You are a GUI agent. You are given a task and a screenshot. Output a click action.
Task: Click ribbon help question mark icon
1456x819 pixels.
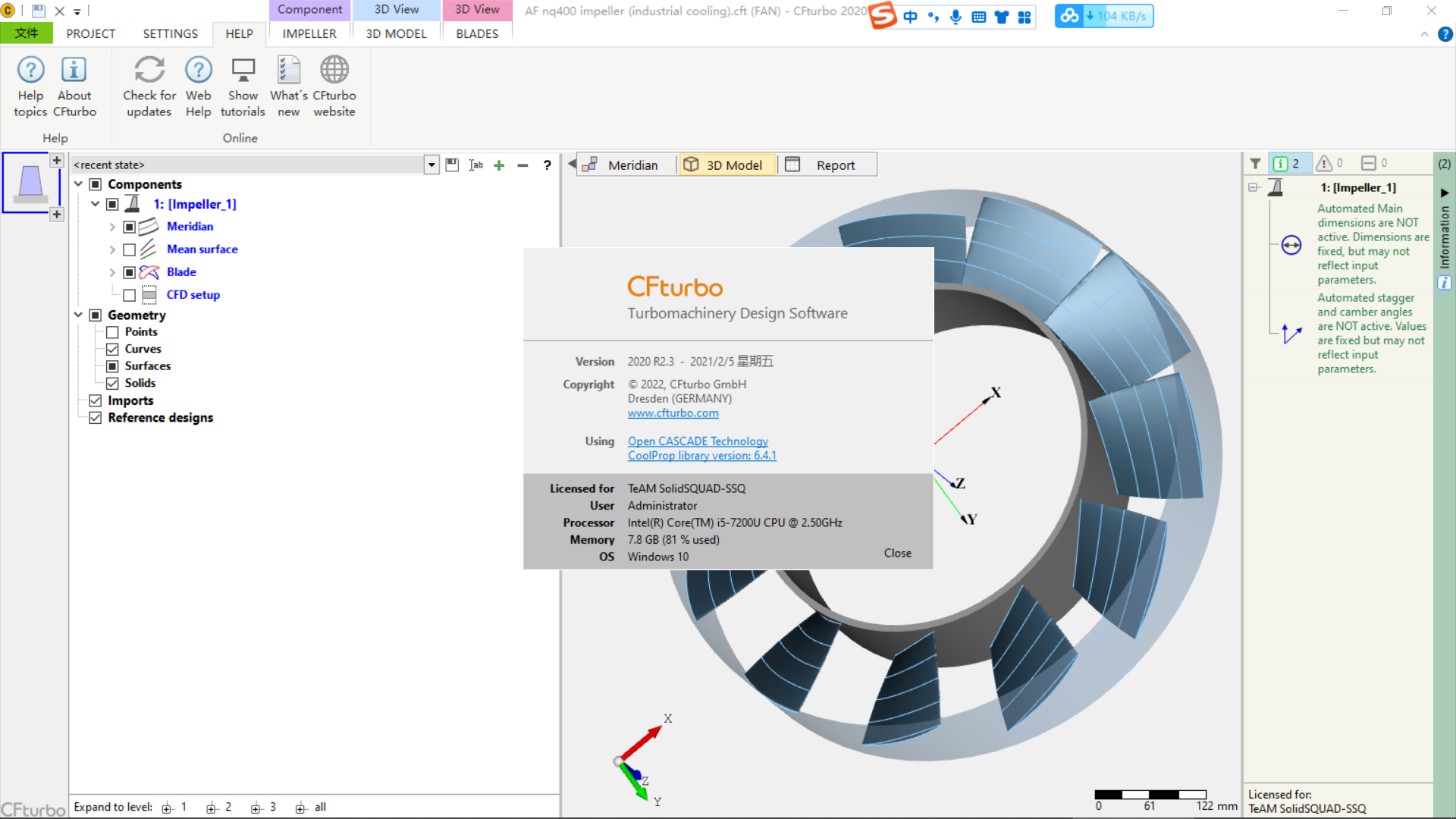tap(1445, 34)
